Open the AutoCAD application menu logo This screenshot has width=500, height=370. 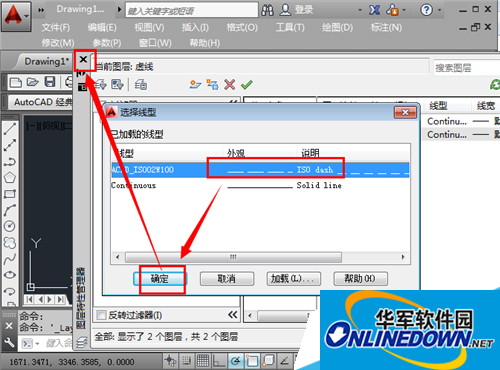click(x=16, y=16)
